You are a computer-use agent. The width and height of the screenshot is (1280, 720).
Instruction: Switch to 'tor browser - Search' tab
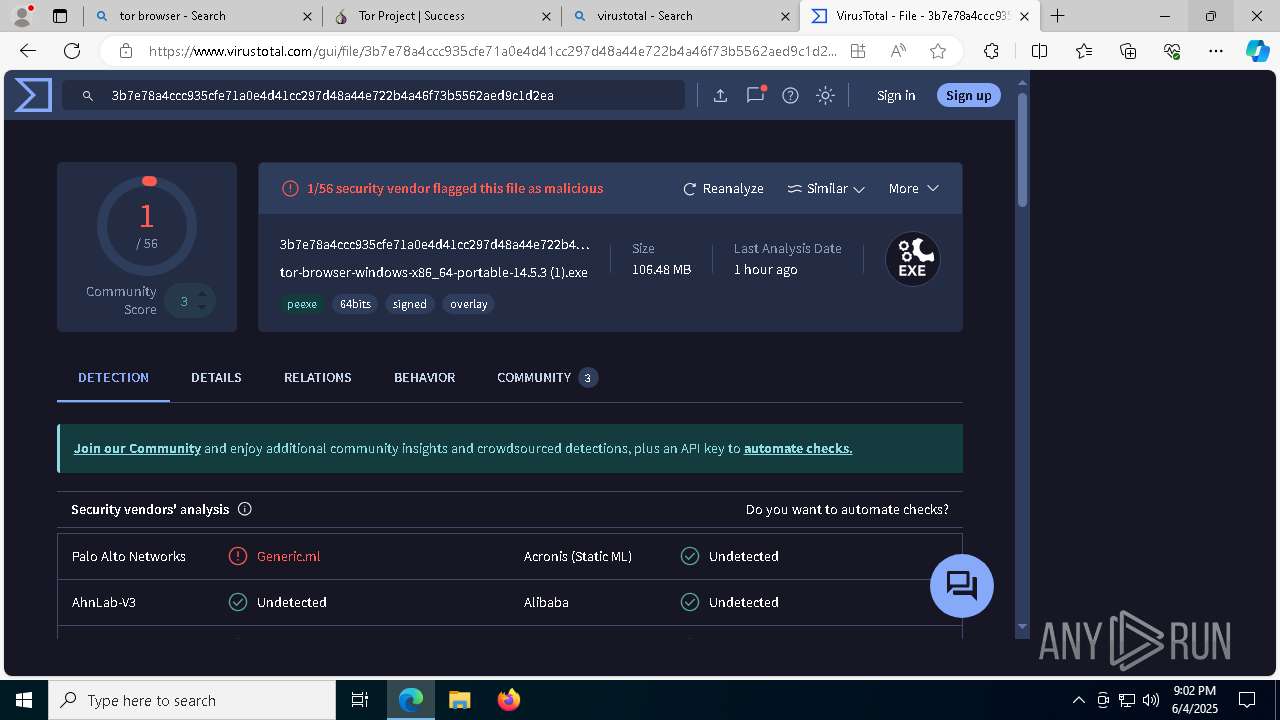tap(203, 16)
